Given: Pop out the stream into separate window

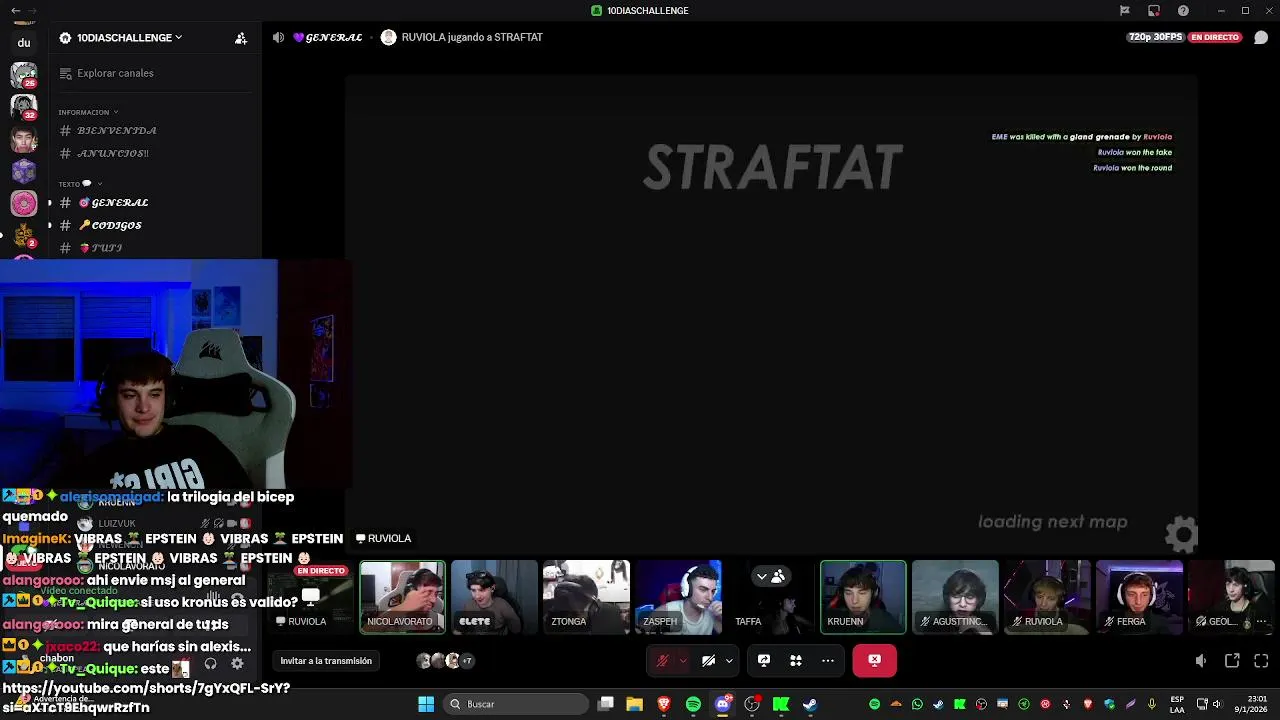Looking at the screenshot, I should [1232, 661].
